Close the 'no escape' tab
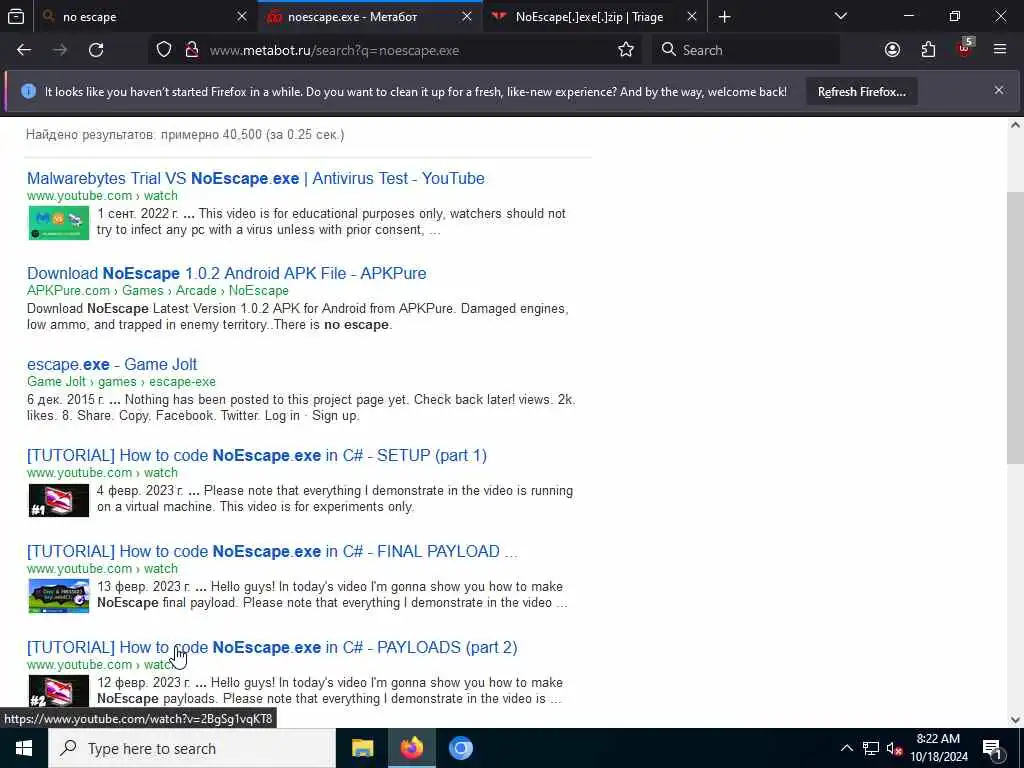Image resolution: width=1024 pixels, height=768 pixels. coord(242,17)
